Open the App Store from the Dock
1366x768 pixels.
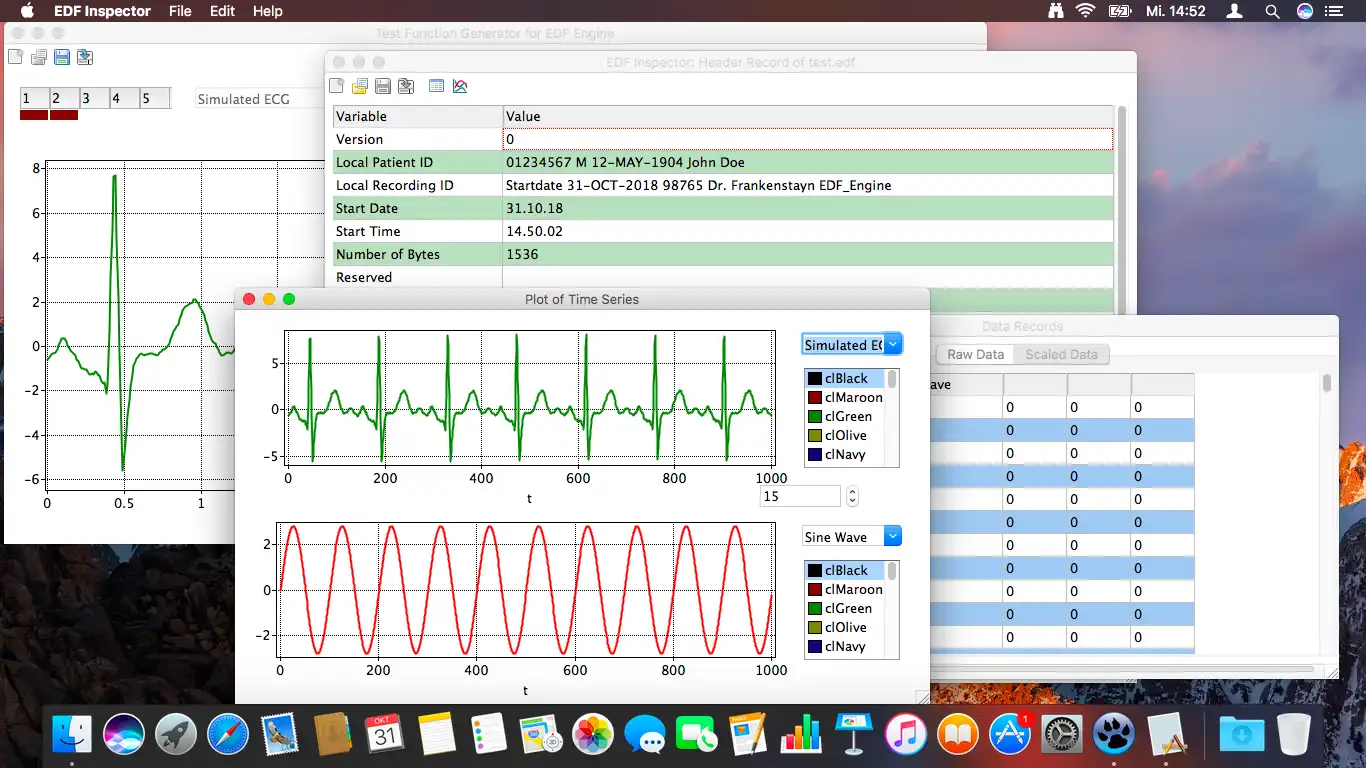click(x=1010, y=735)
